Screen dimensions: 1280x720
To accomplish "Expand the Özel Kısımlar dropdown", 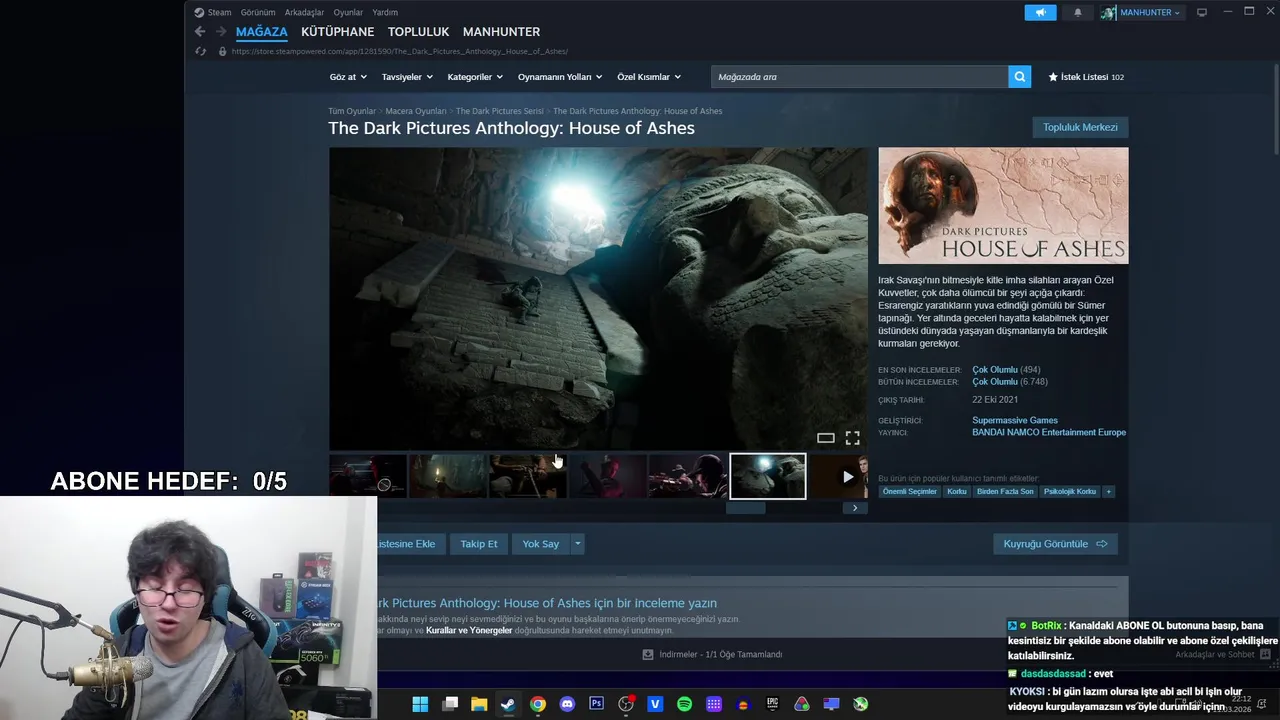I will pyautogui.click(x=649, y=77).
